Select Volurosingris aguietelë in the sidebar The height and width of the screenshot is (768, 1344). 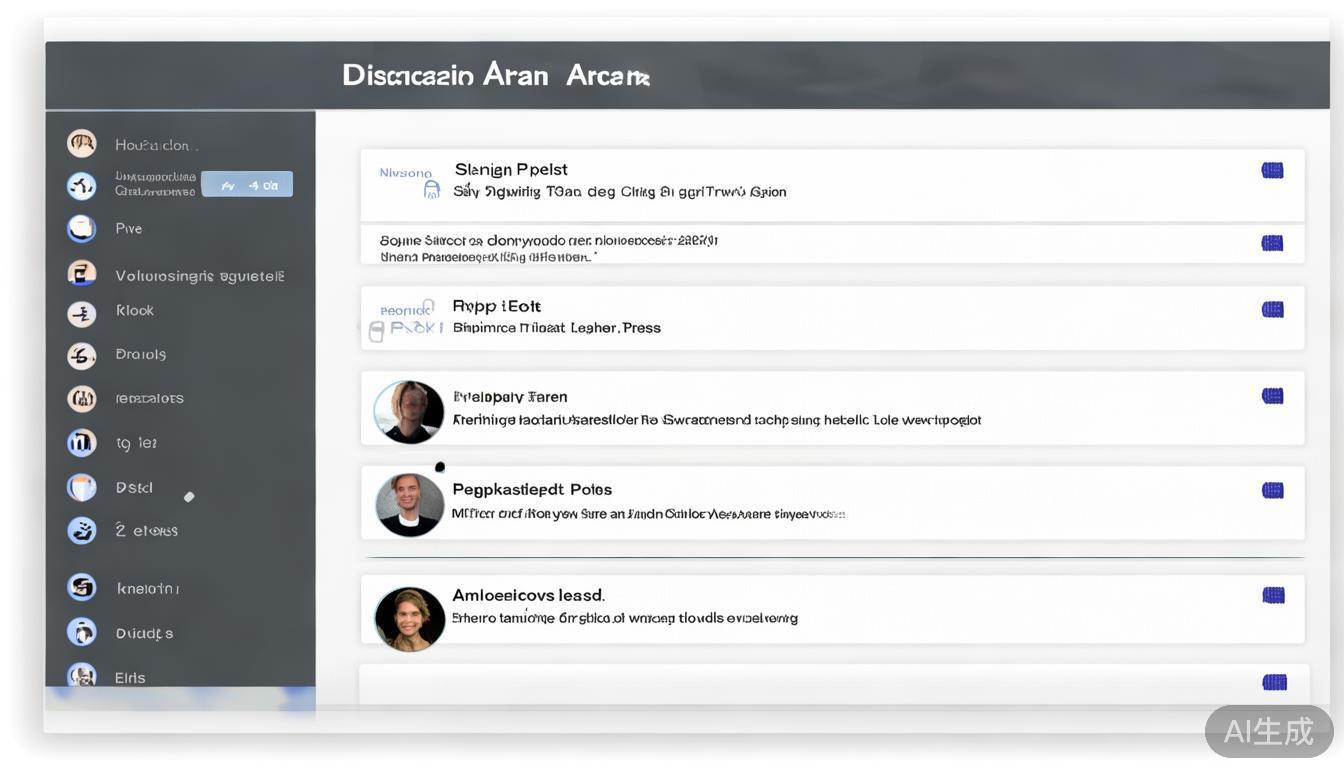point(199,276)
